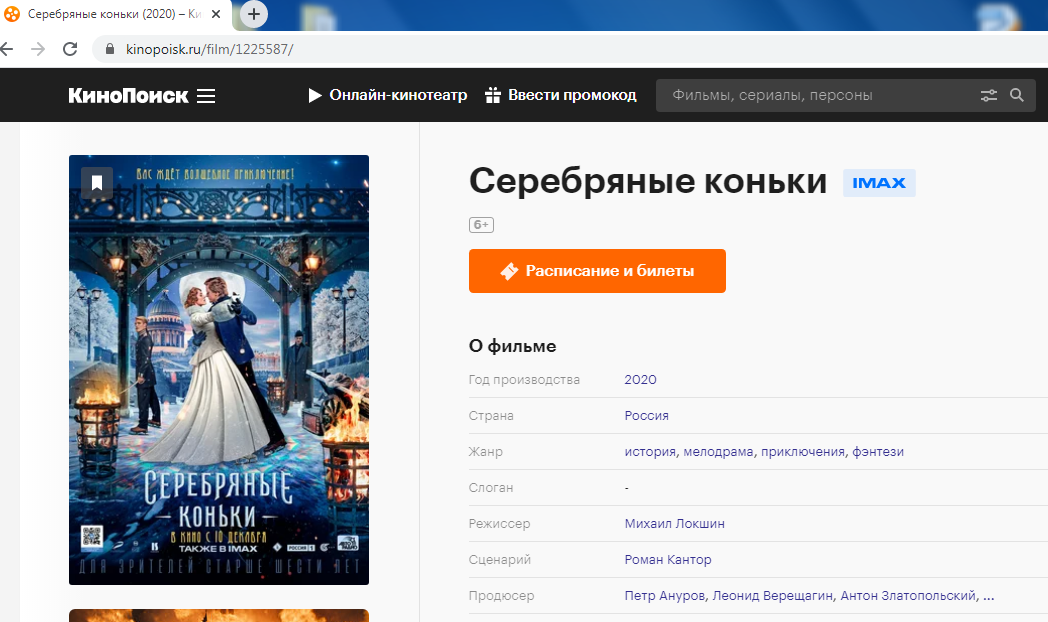1048x622 pixels.
Task: Open the search filters icon
Action: (x=989, y=95)
